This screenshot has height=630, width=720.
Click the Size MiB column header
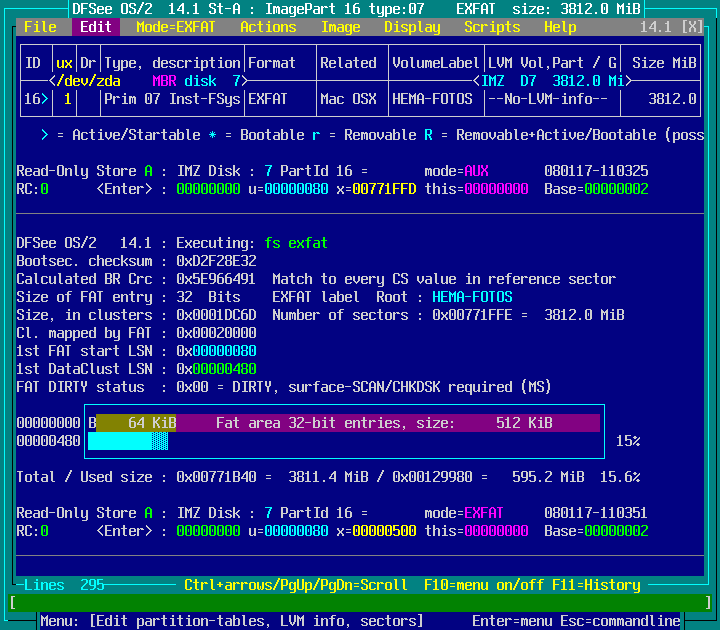(664, 63)
